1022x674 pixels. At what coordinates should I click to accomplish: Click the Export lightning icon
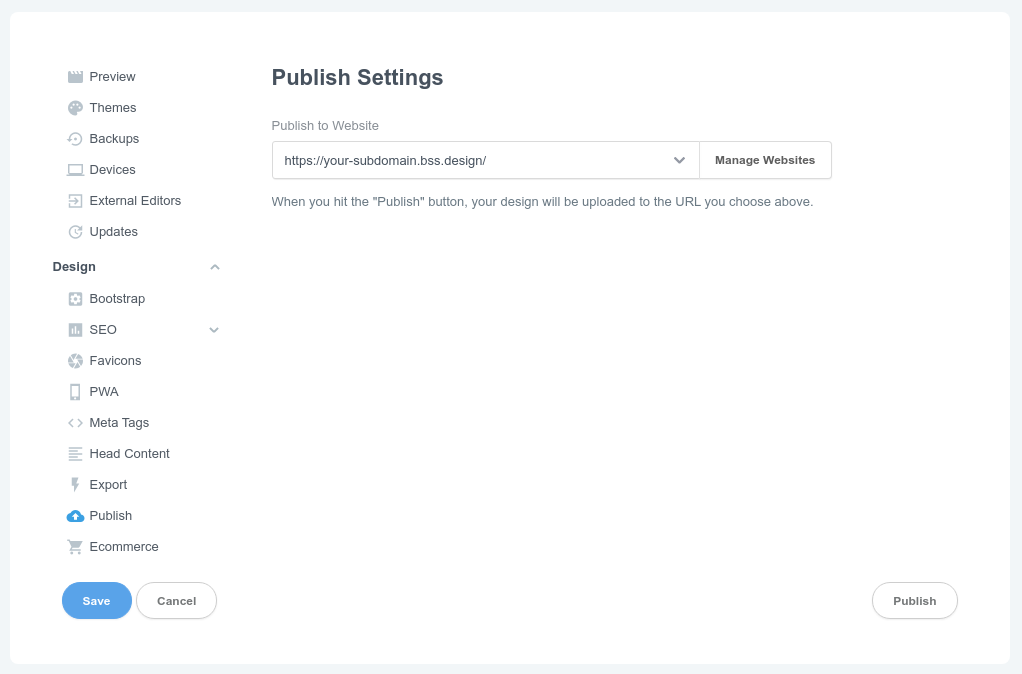click(x=75, y=484)
